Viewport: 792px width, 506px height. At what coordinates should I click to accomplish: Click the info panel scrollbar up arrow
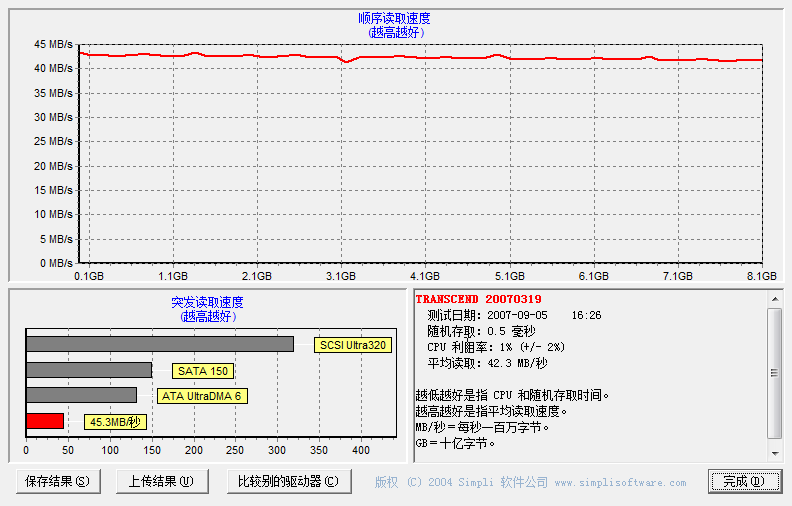(775, 299)
